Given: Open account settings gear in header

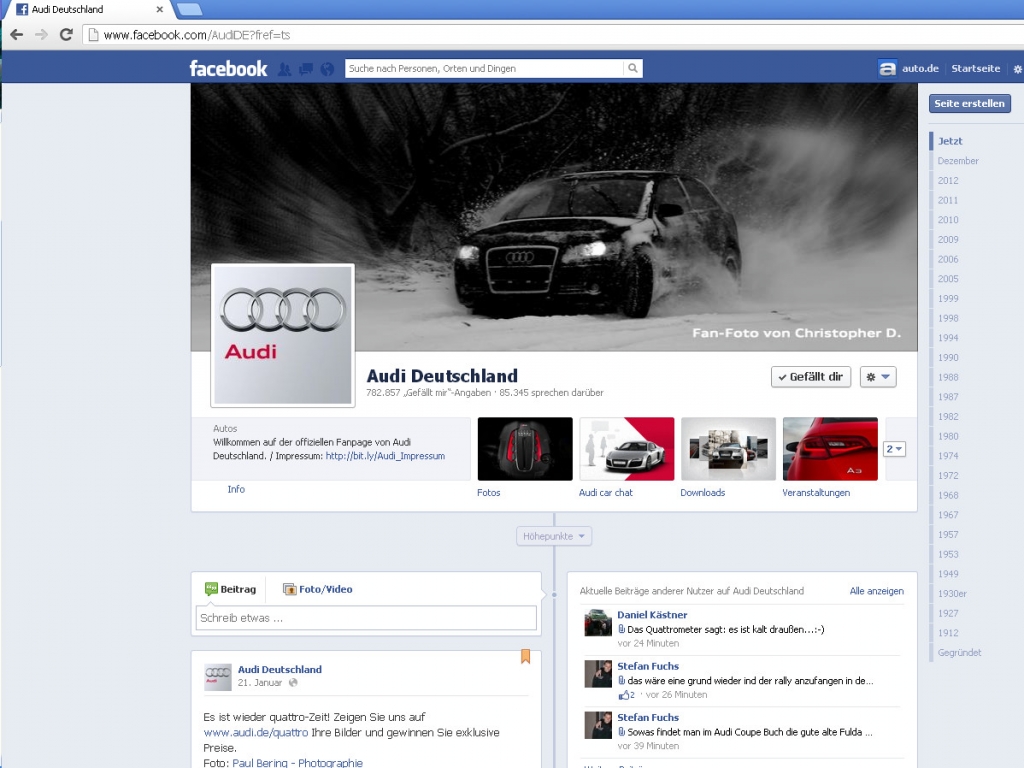Looking at the screenshot, I should (x=1017, y=69).
